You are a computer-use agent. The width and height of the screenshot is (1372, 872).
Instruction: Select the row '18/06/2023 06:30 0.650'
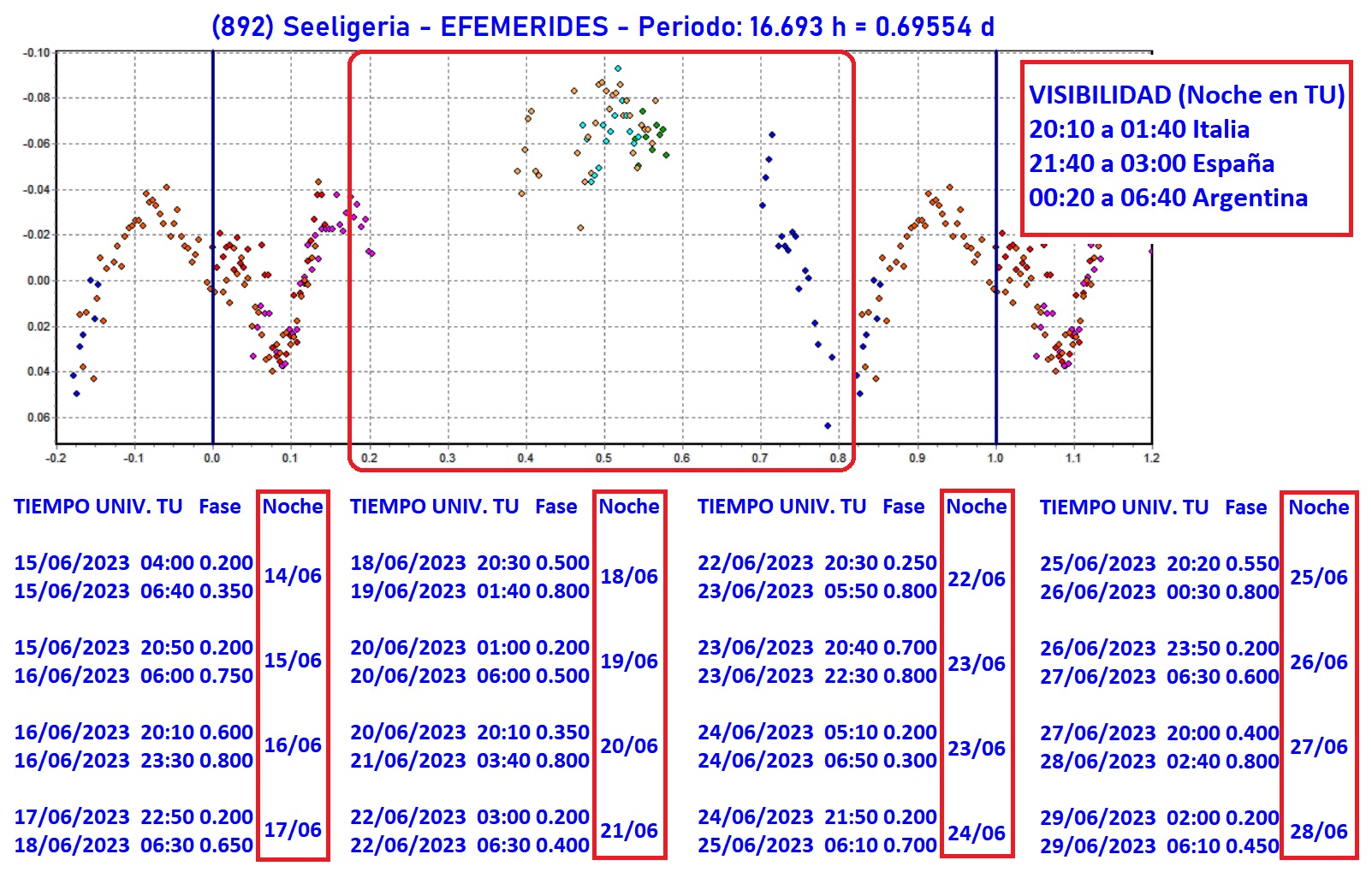coord(134,845)
